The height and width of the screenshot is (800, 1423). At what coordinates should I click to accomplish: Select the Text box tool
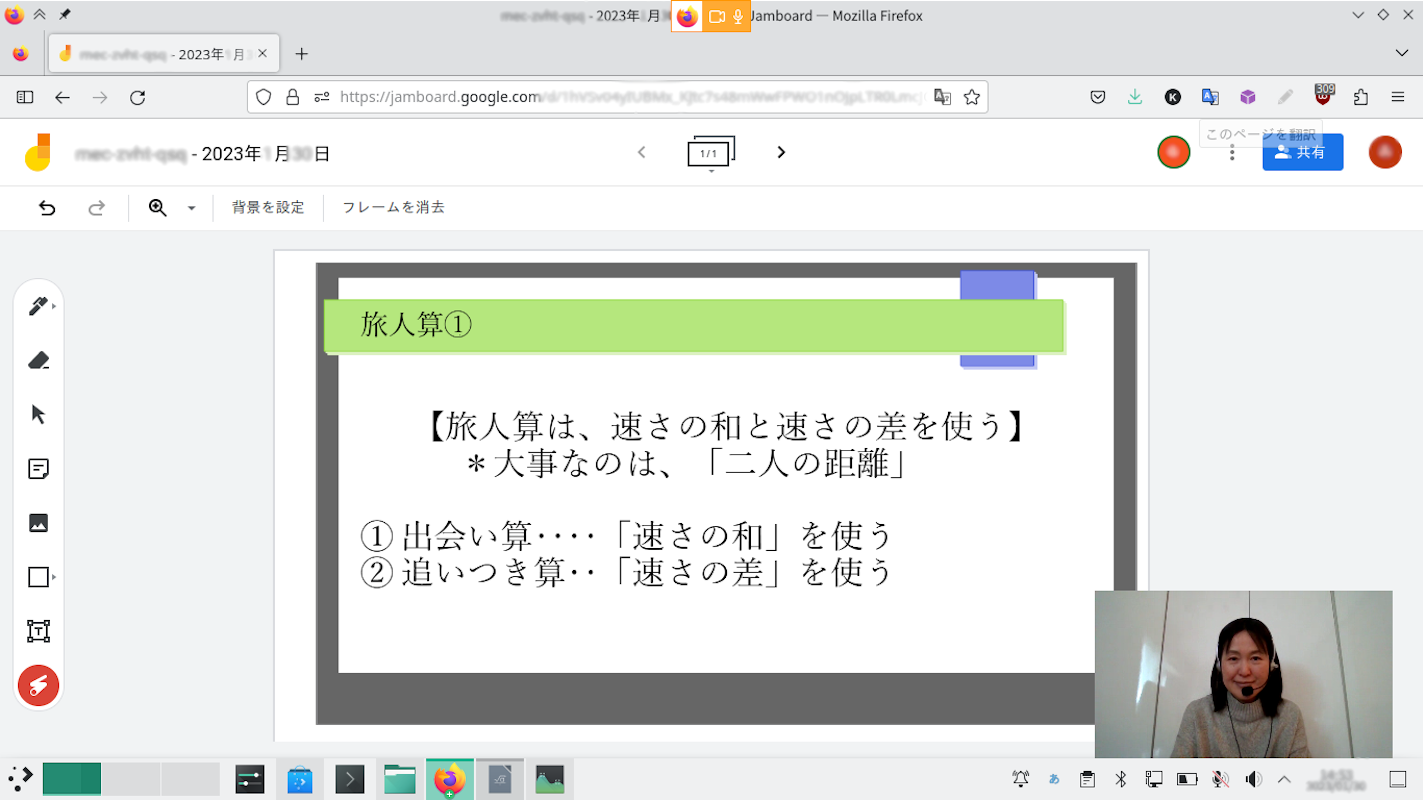pos(38,631)
